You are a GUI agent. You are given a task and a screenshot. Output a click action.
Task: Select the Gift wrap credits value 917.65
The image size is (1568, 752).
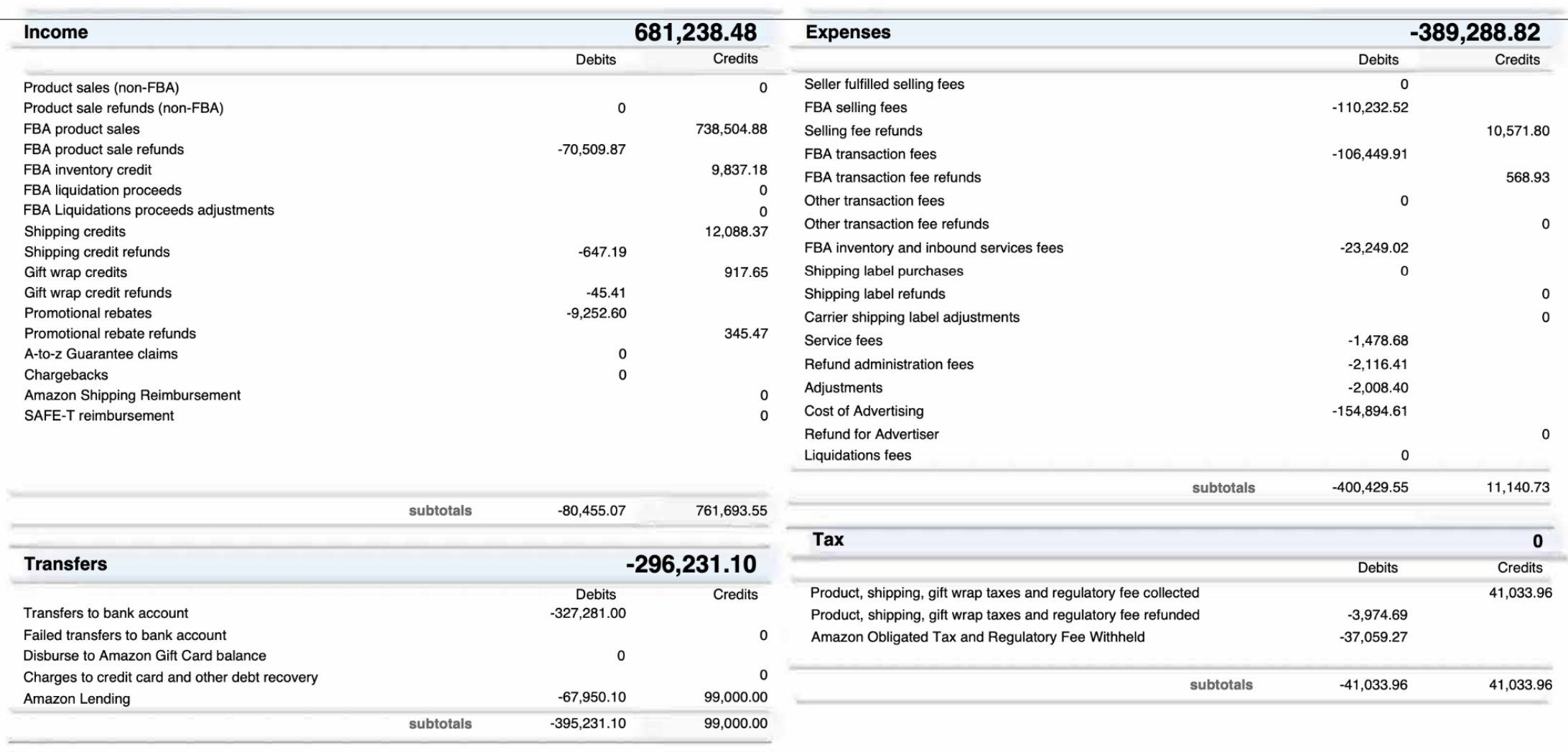(746, 273)
